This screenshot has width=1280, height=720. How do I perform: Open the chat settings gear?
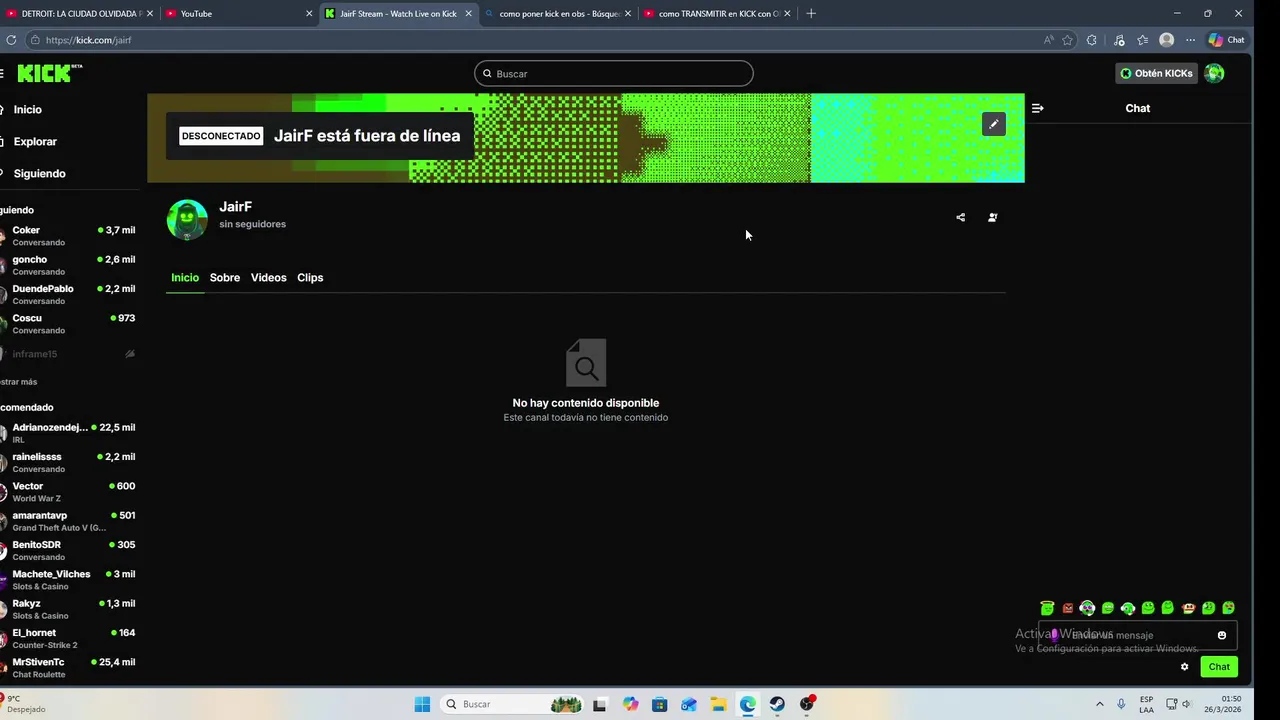pos(1185,667)
